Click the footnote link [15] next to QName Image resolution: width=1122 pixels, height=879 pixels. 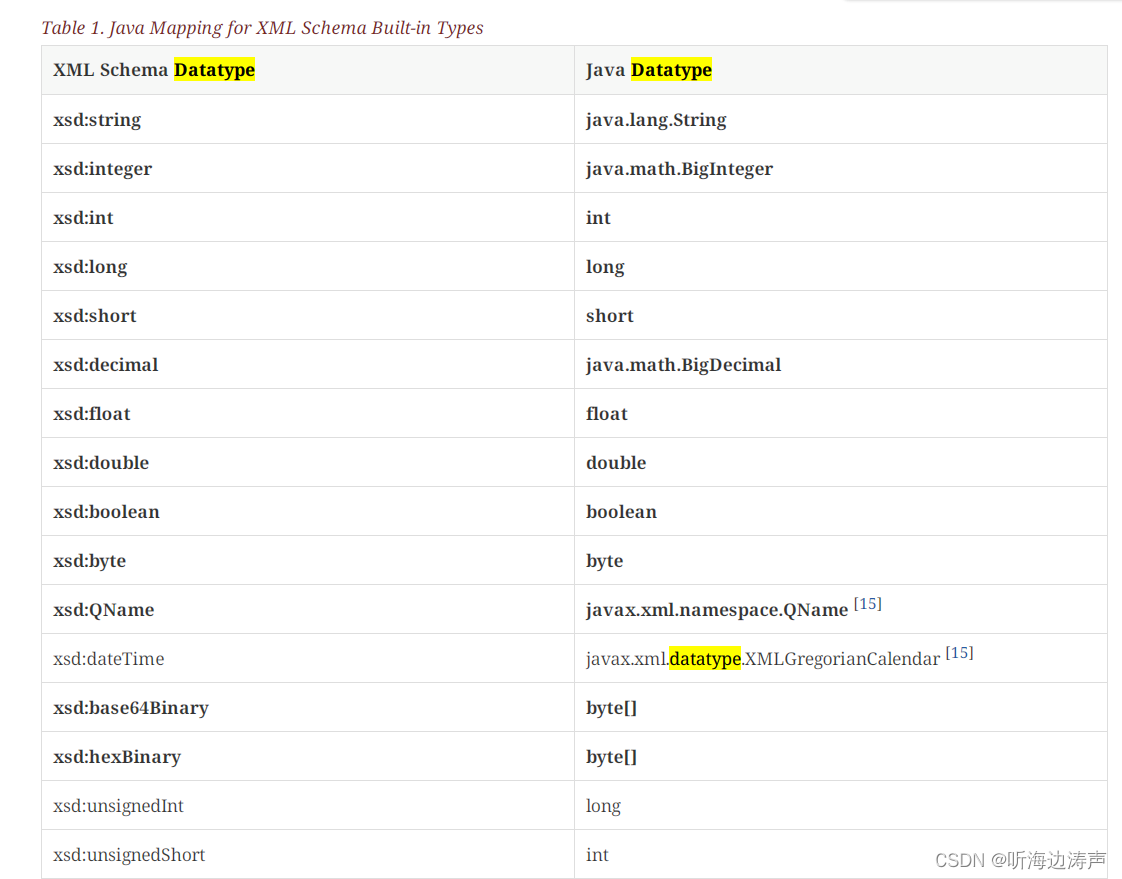(x=867, y=603)
